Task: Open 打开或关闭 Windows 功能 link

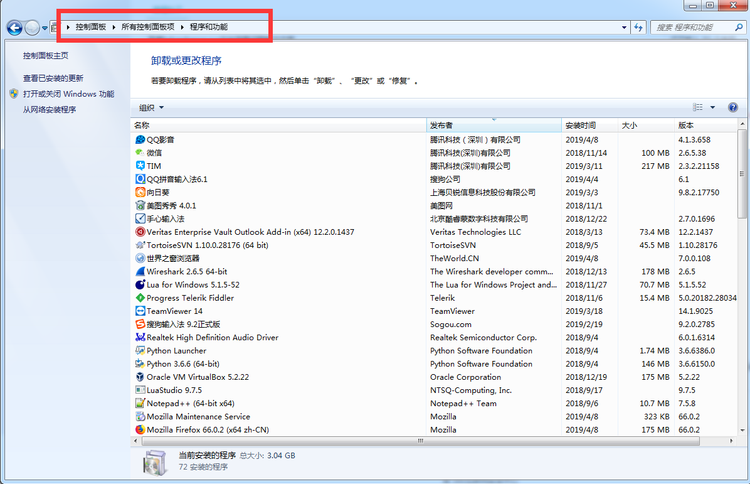Action: 68,94
